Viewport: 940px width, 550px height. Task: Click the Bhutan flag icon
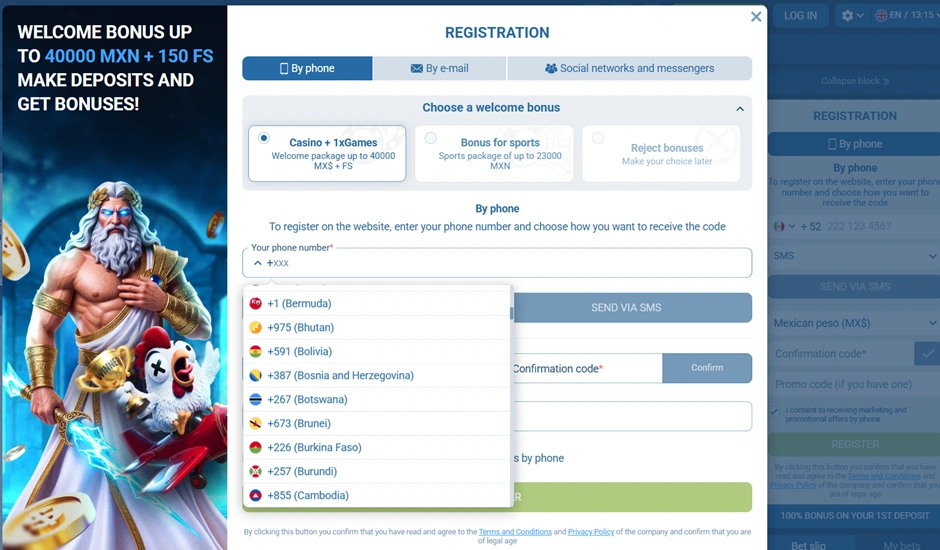[255, 327]
